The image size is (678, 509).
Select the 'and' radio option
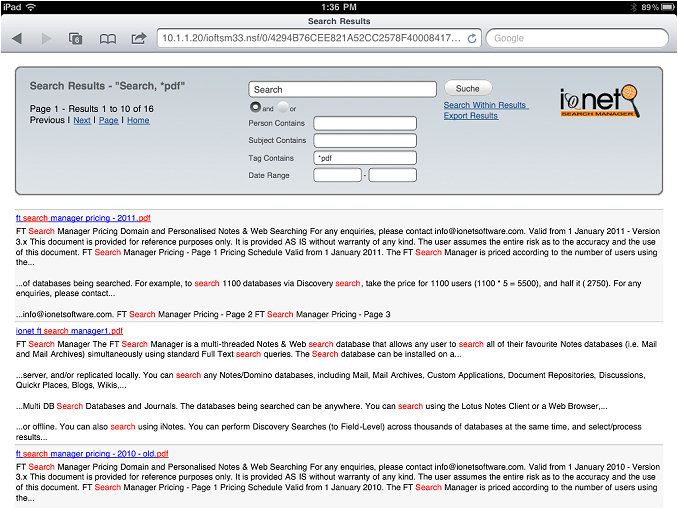click(x=255, y=107)
